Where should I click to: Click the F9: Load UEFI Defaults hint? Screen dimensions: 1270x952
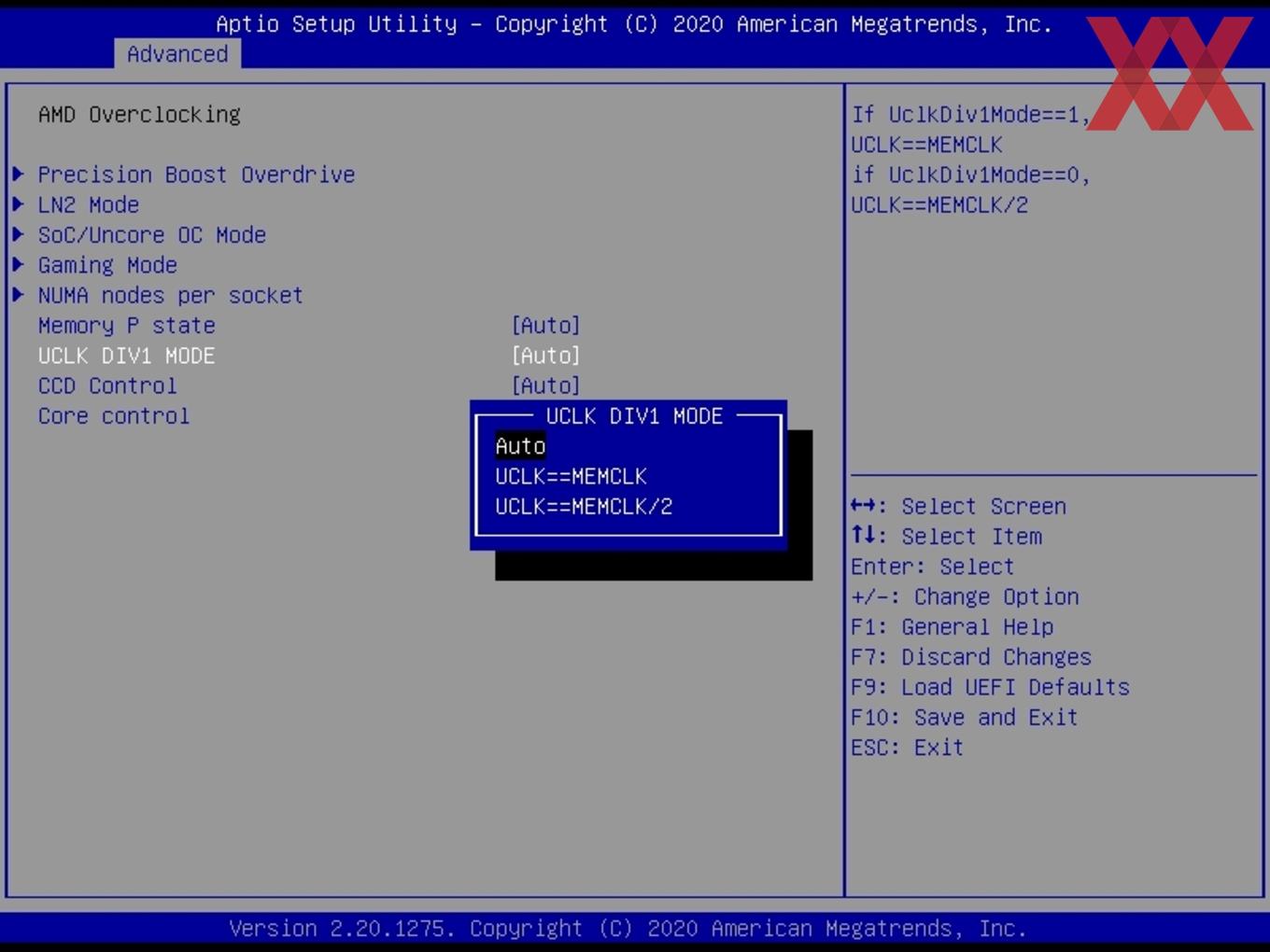[990, 687]
